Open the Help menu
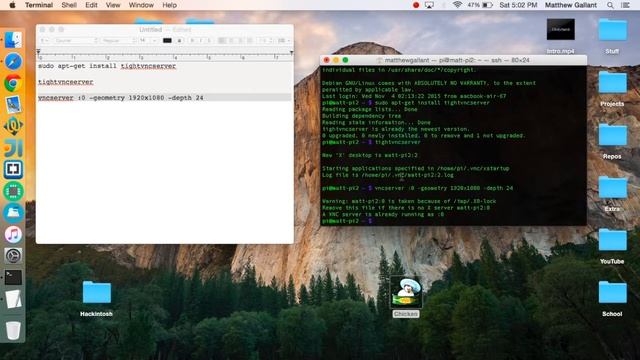The height and width of the screenshot is (360, 640). tap(169, 5)
